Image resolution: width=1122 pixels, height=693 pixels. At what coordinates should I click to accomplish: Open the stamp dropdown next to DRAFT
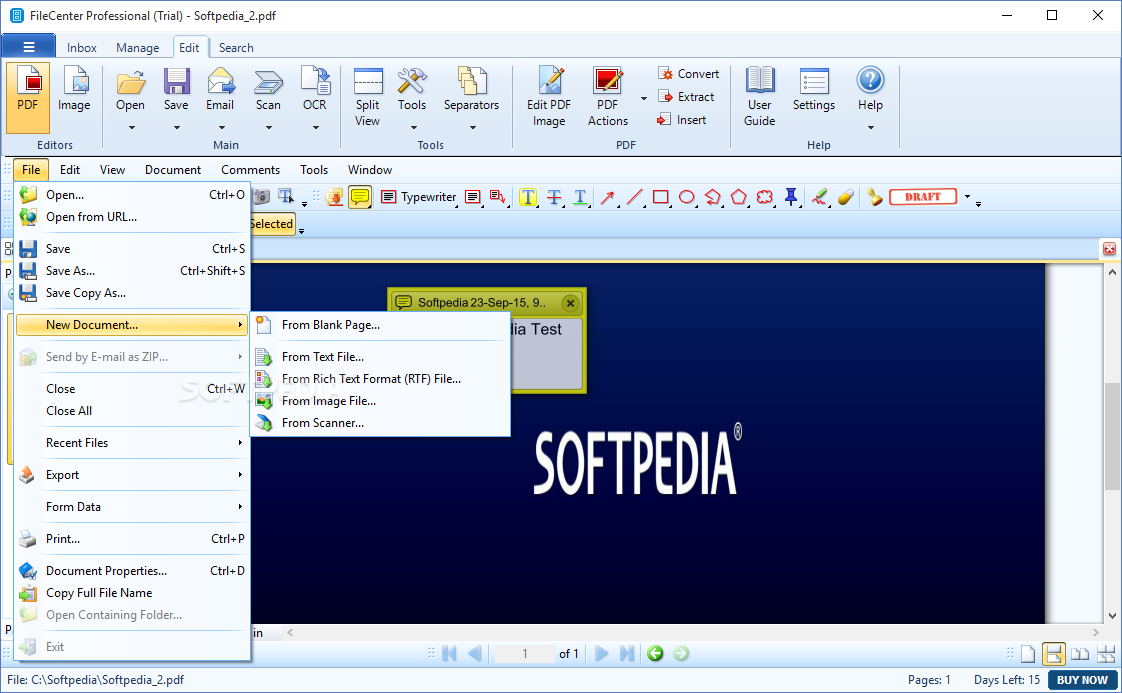coord(967,197)
